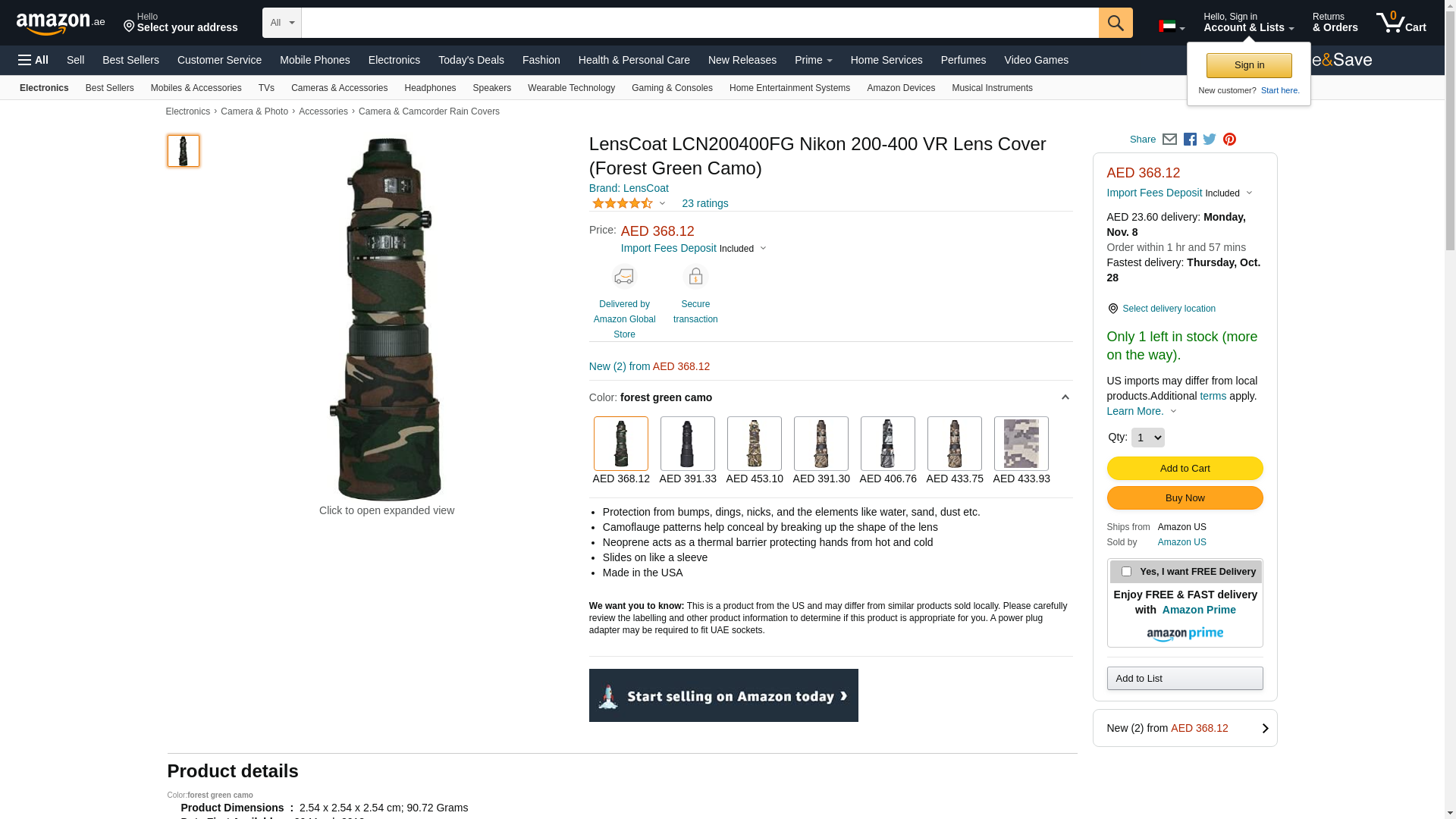Select the AED 433.93 digital camo swatch

click(x=1021, y=444)
